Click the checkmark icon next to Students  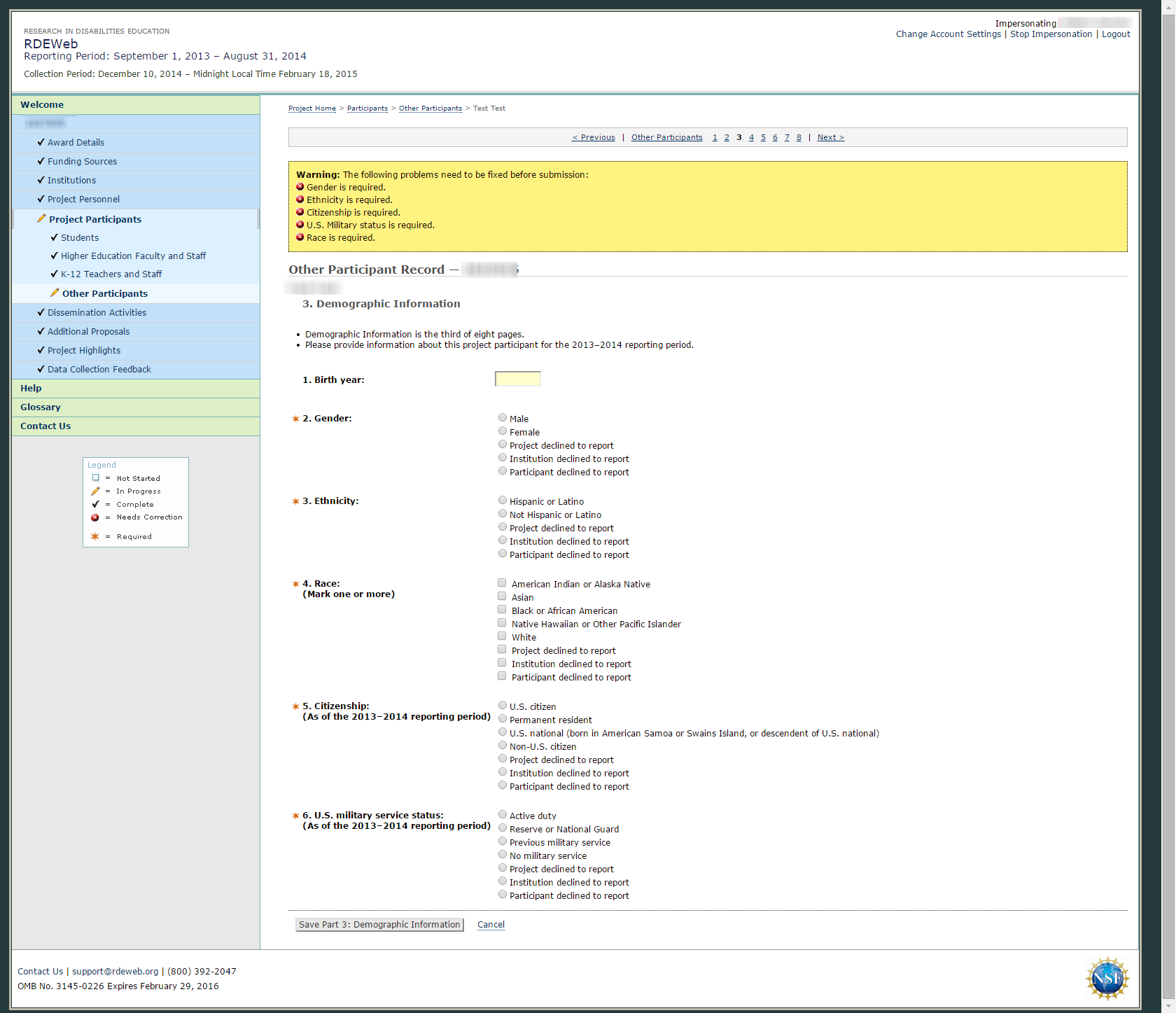(x=54, y=237)
